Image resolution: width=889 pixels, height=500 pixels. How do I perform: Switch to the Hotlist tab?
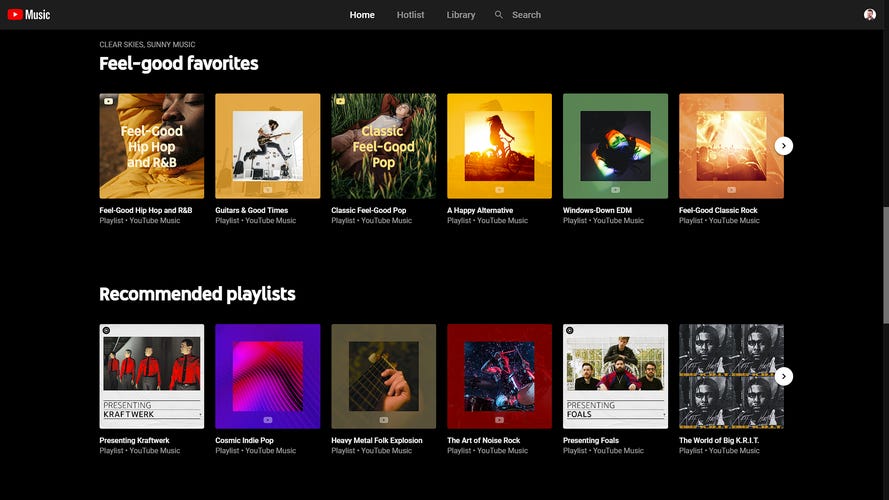tap(410, 15)
